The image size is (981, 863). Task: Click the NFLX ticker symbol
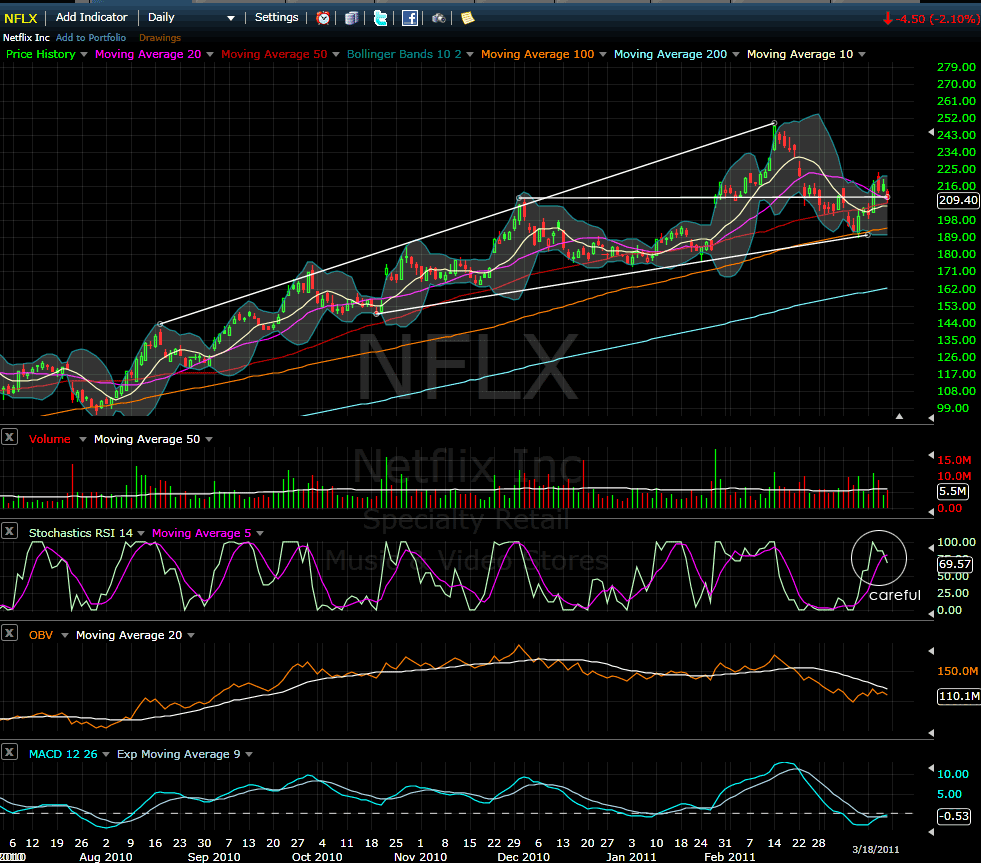(21, 18)
